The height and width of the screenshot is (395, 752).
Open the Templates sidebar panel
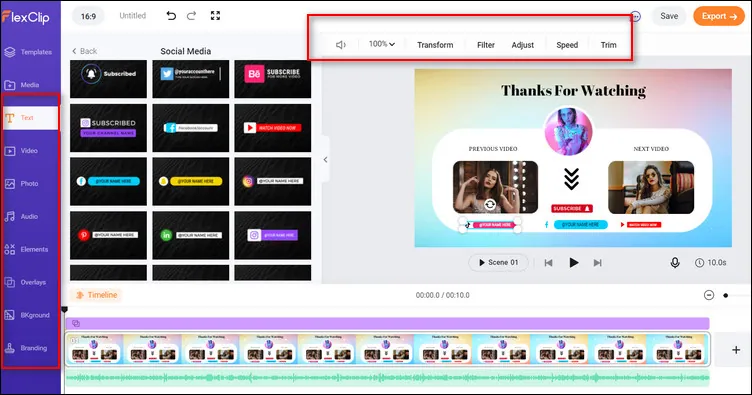coord(28,52)
